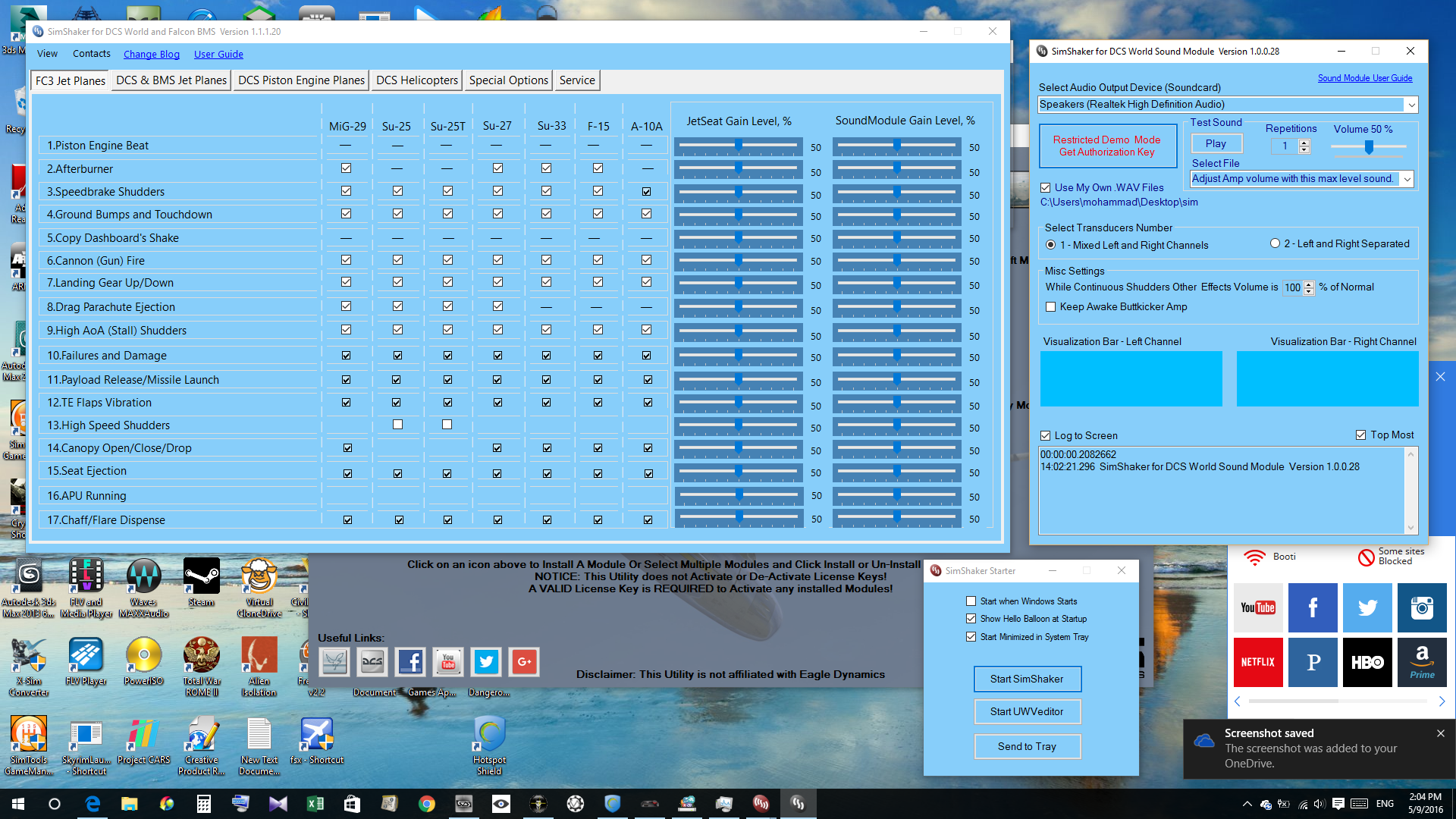Toggle the Top Most checkbox
Image resolution: width=1456 pixels, height=819 pixels.
(x=1360, y=435)
